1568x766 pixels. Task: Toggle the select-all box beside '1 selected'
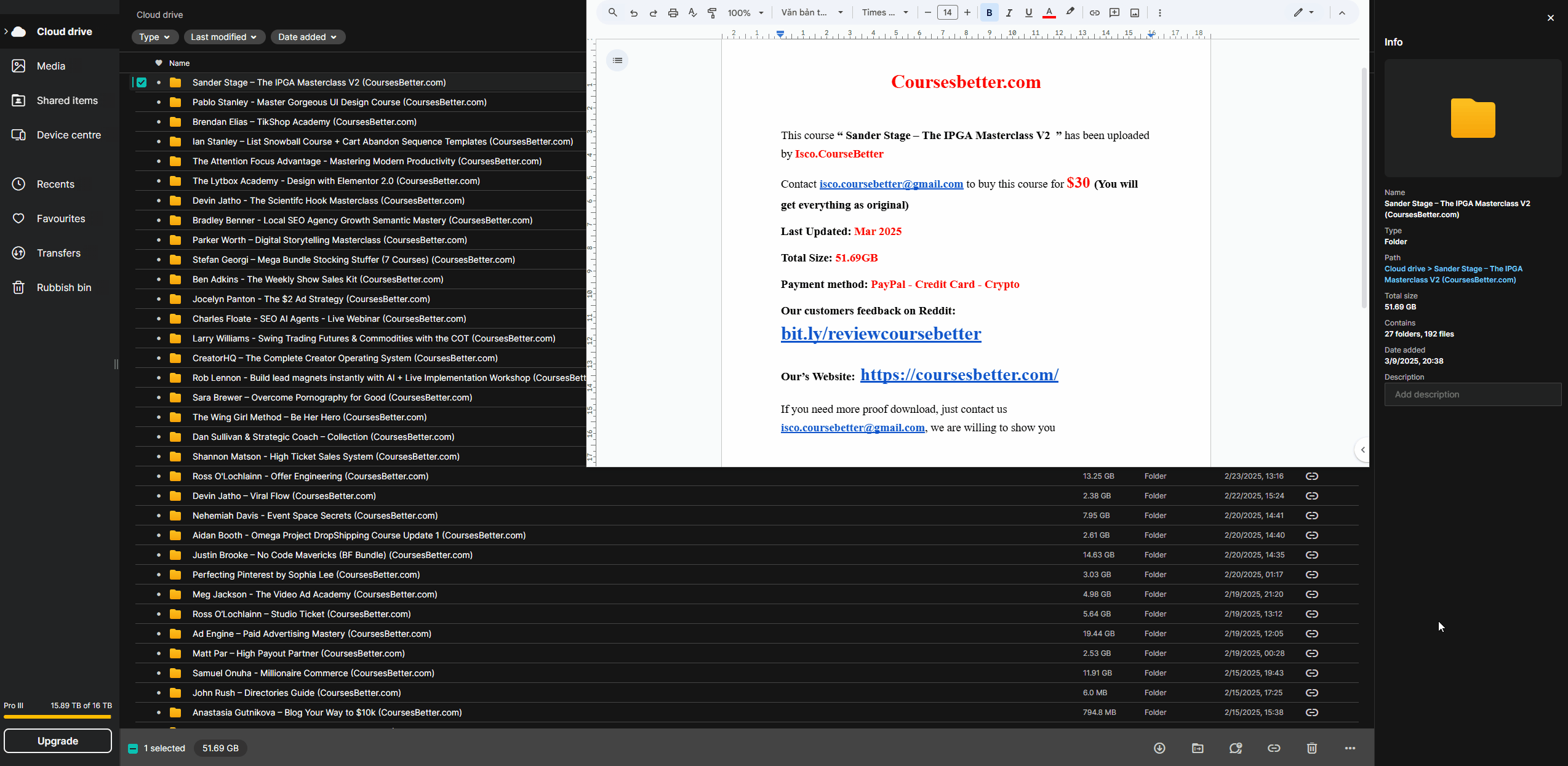(133, 748)
